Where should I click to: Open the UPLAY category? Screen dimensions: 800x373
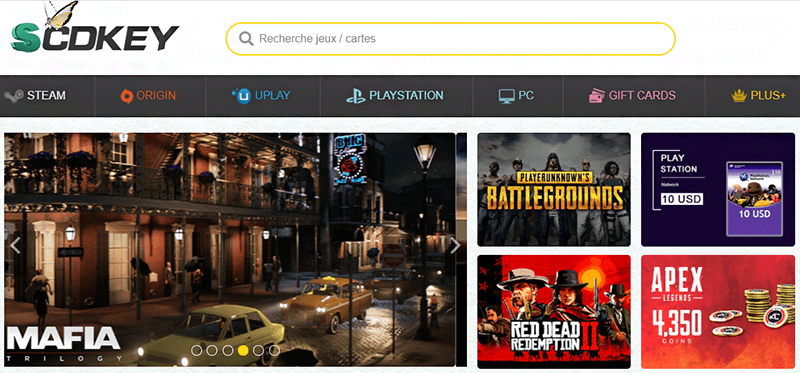coord(272,95)
